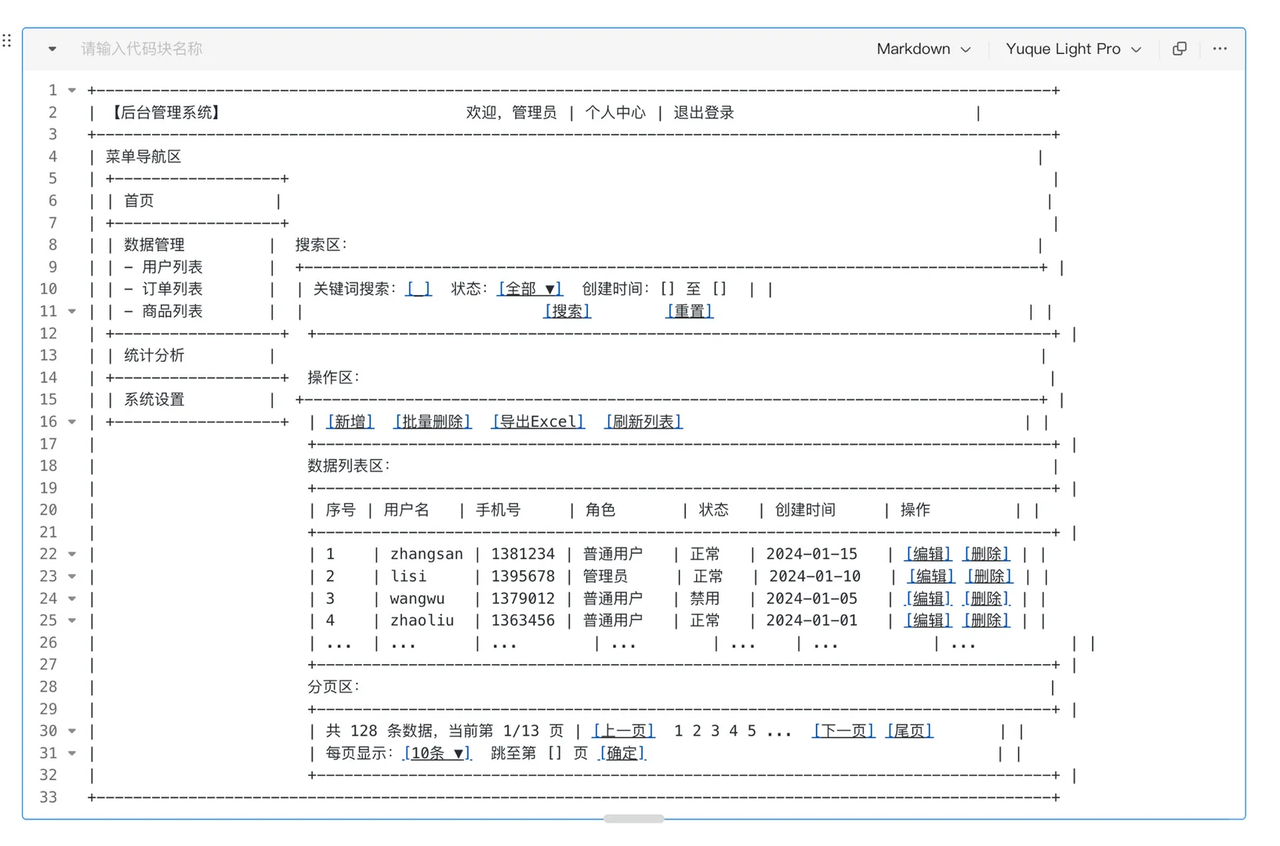The height and width of the screenshot is (846, 1280).
Task: Fold line 22 using its arrow
Action: (x=72, y=554)
